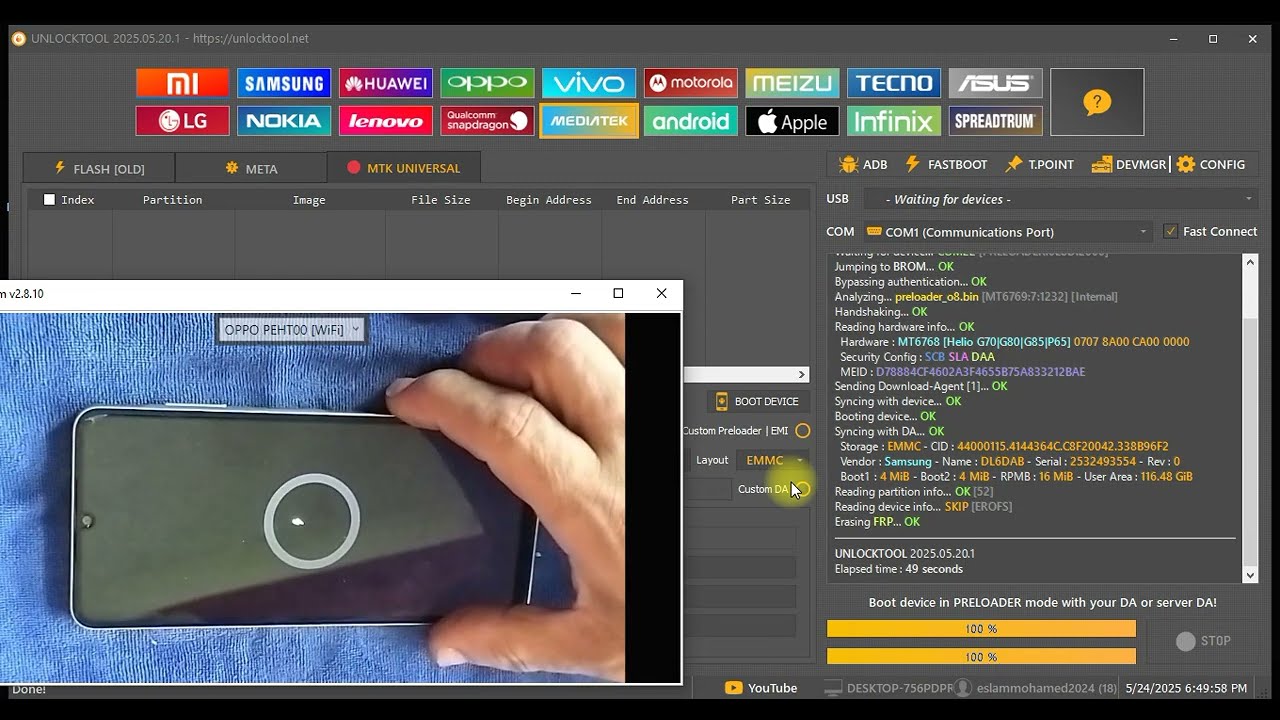Open the OPPO brand section
Image resolution: width=1280 pixels, height=720 pixels.
click(x=487, y=83)
